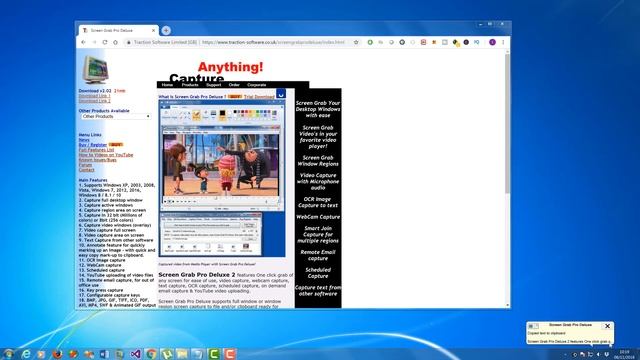Viewport: 640px width, 360px height.
Task: Click the volume speaker tray icon
Action: pyautogui.click(x=598, y=354)
